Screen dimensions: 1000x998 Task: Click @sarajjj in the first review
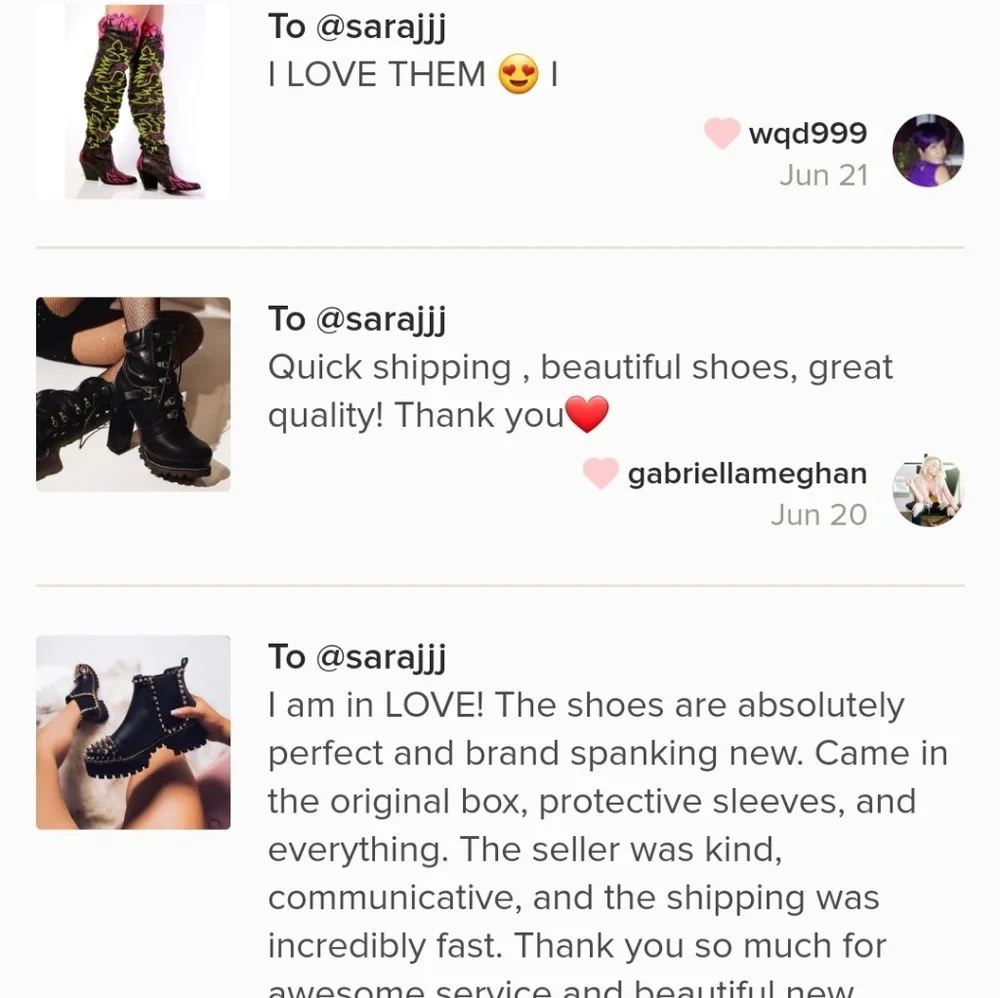[381, 28]
